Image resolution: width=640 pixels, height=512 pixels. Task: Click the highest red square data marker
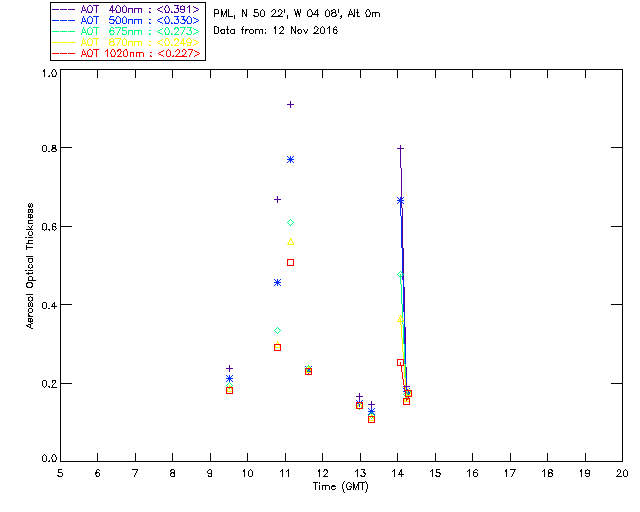[x=290, y=263]
